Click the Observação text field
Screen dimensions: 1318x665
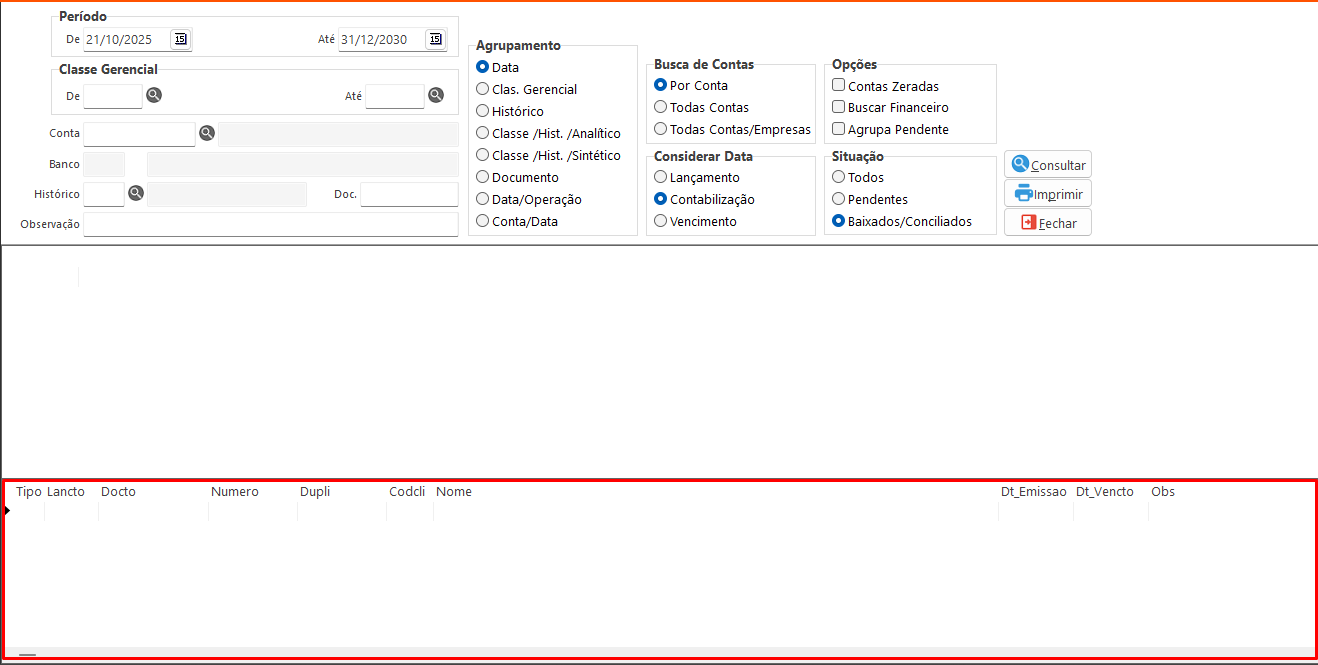[x=270, y=224]
